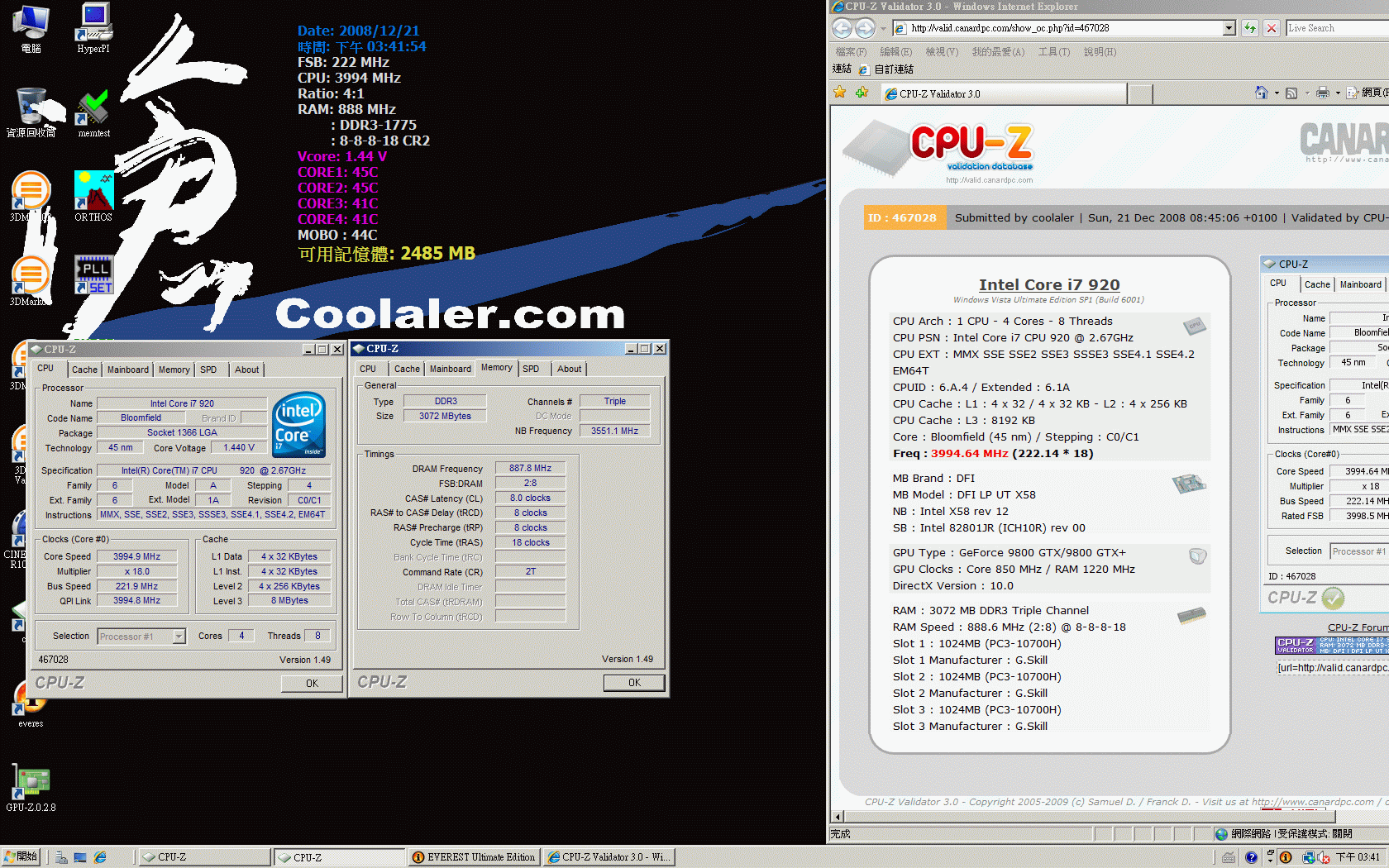This screenshot has width=1389, height=868.
Task: Launch the GPU-Z 0.2.8 desktop shortcut
Action: [x=31, y=789]
